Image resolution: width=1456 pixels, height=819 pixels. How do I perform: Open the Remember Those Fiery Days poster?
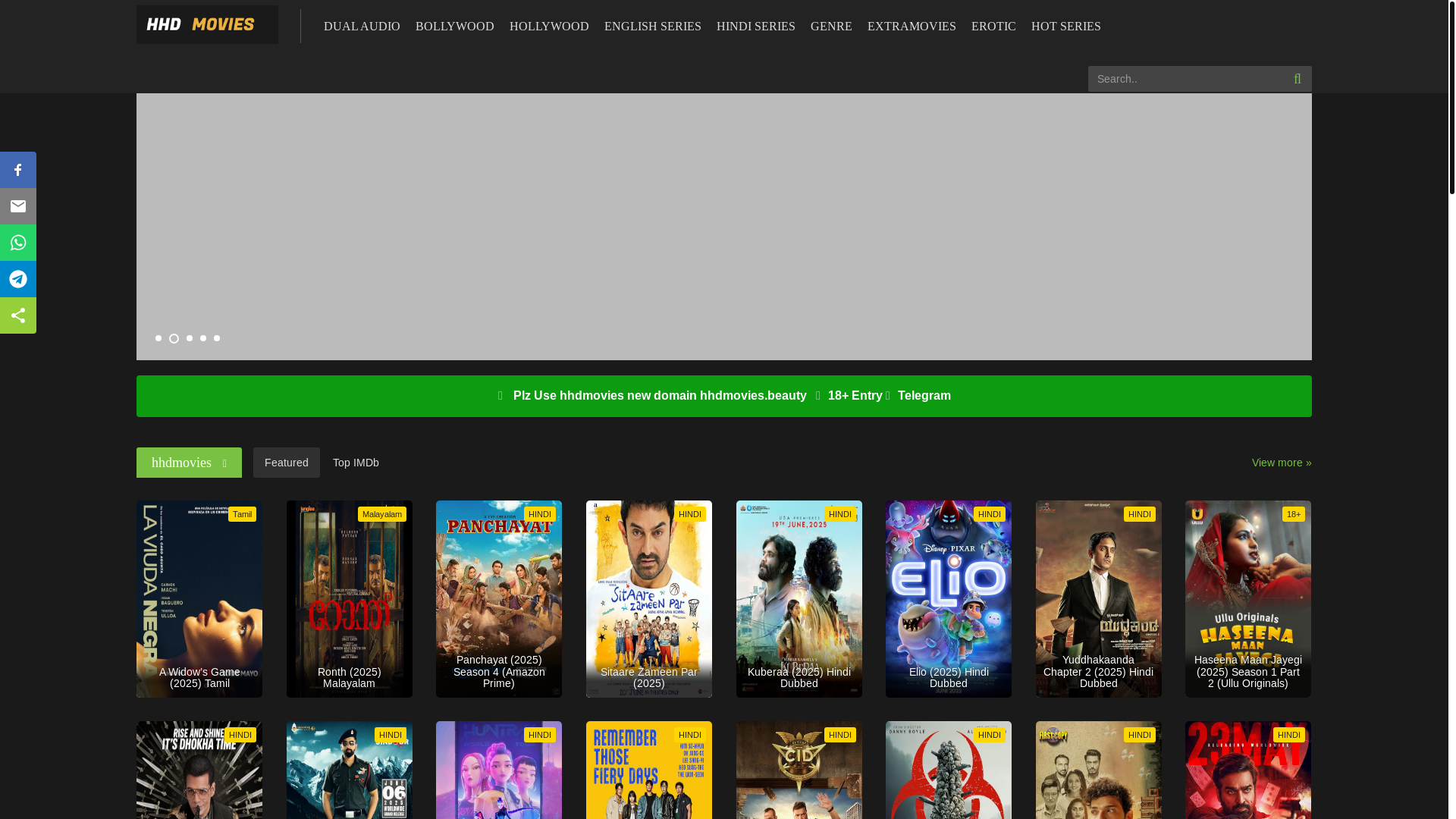click(649, 770)
